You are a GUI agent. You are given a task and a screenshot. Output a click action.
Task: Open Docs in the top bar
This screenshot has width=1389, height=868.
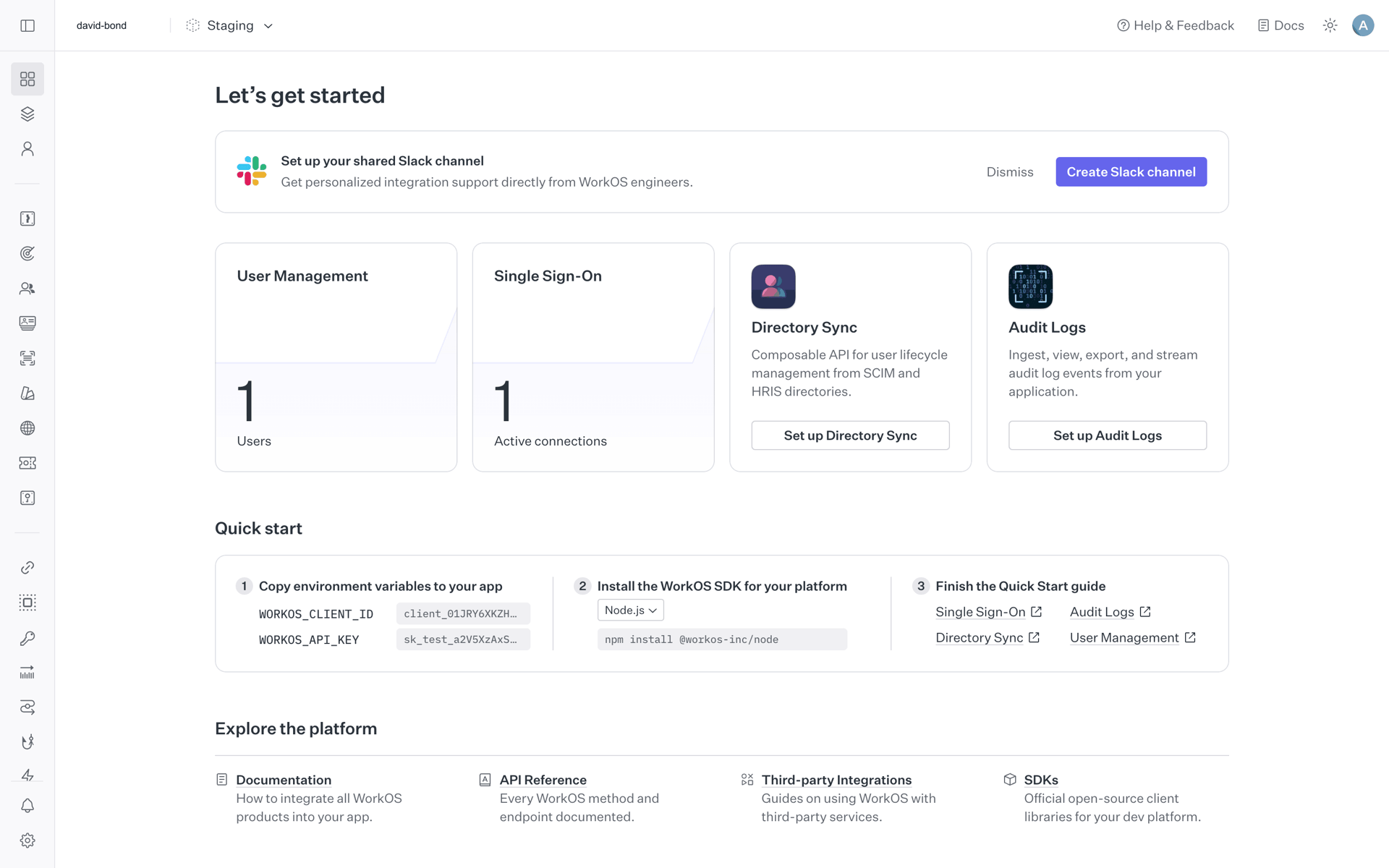1280,25
